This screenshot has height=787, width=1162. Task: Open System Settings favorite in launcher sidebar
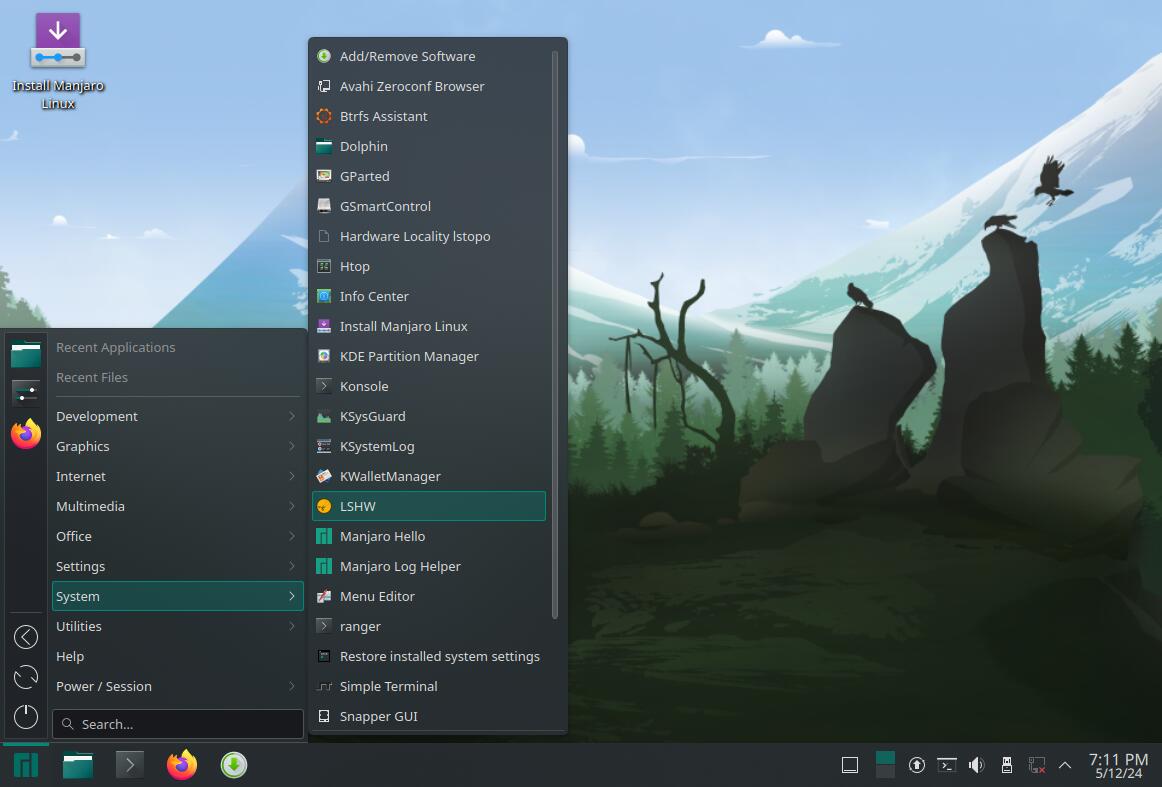point(26,393)
